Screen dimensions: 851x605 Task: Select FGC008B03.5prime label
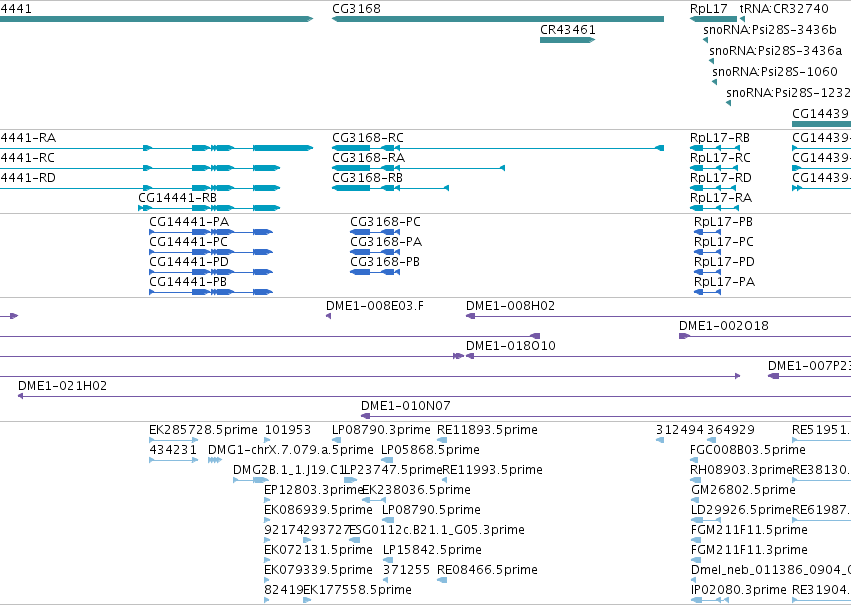tap(748, 450)
